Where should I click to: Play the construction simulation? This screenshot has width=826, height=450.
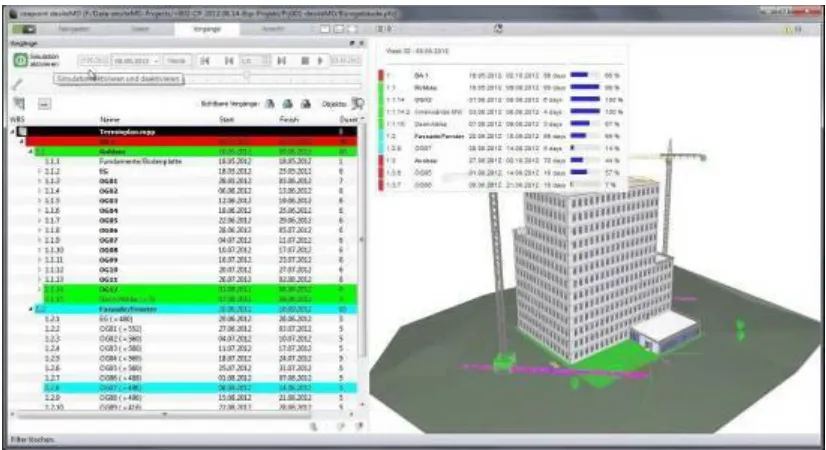tap(320, 61)
